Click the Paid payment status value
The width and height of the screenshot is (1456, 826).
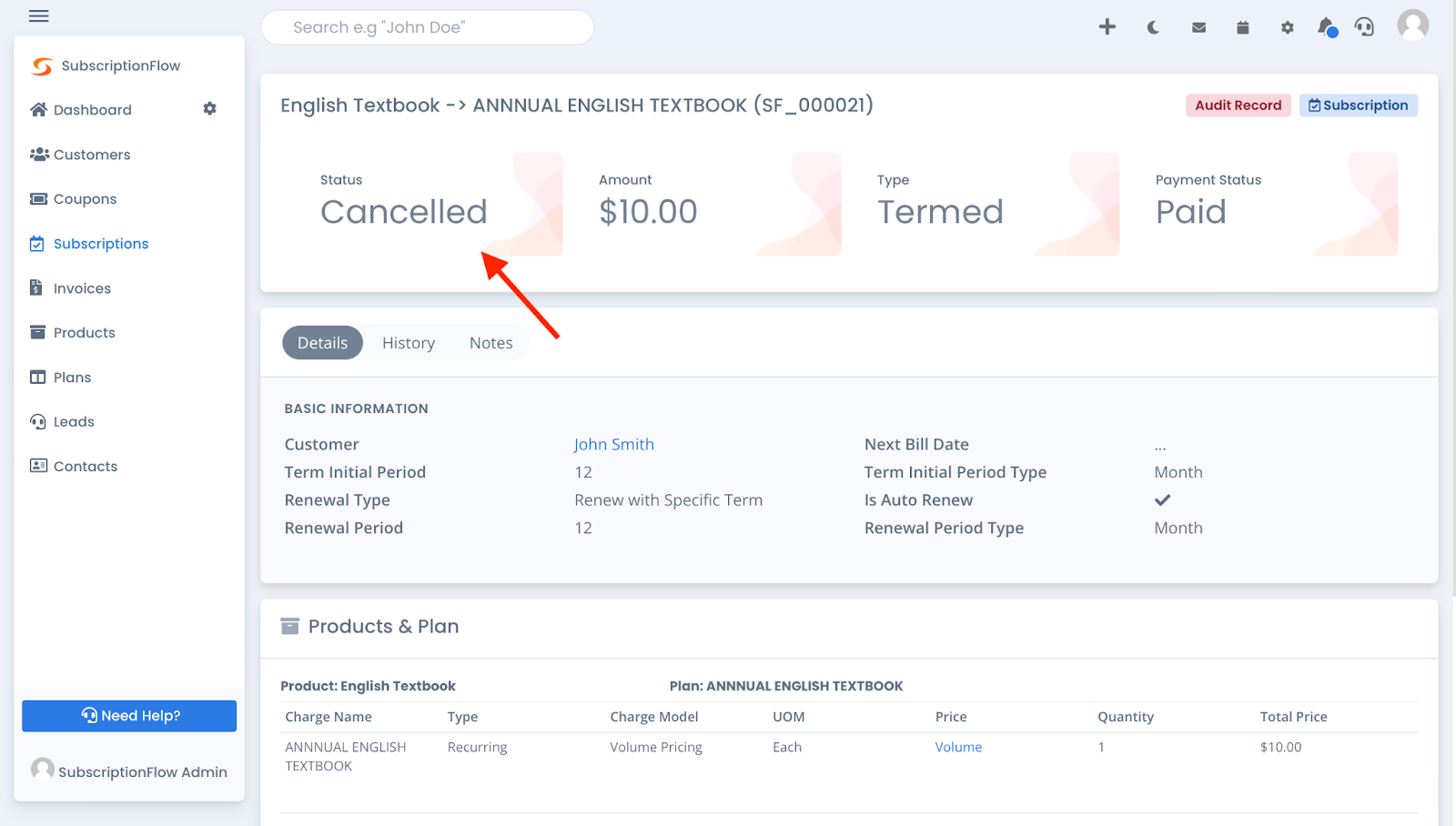coord(1190,212)
